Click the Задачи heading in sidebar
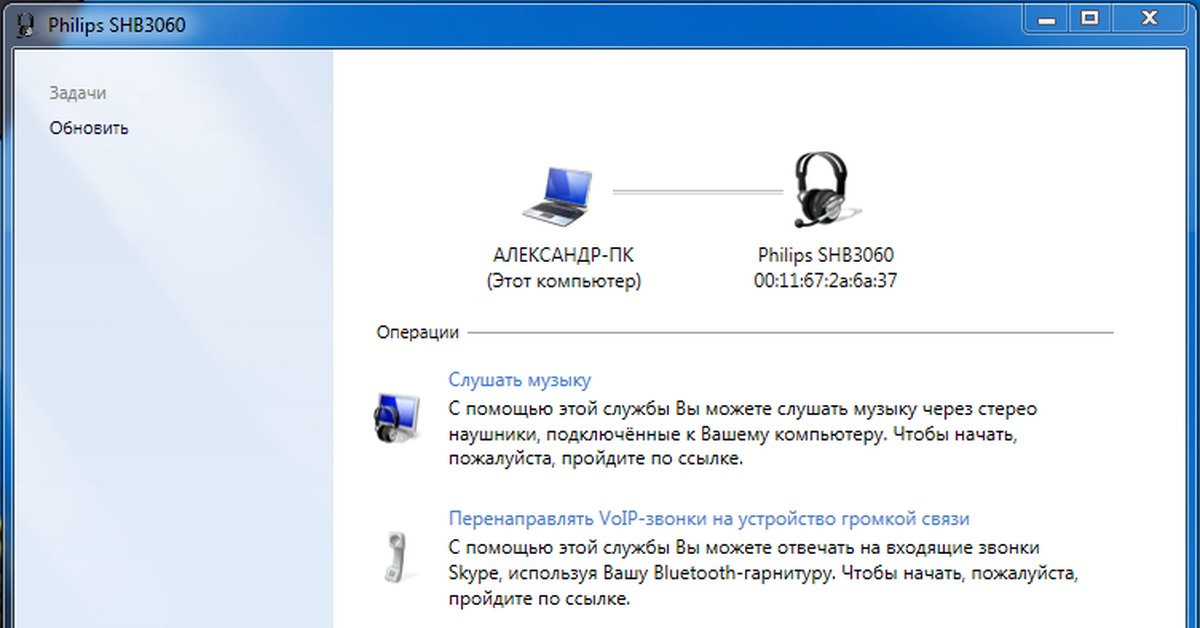This screenshot has height=628, width=1200. click(x=78, y=93)
